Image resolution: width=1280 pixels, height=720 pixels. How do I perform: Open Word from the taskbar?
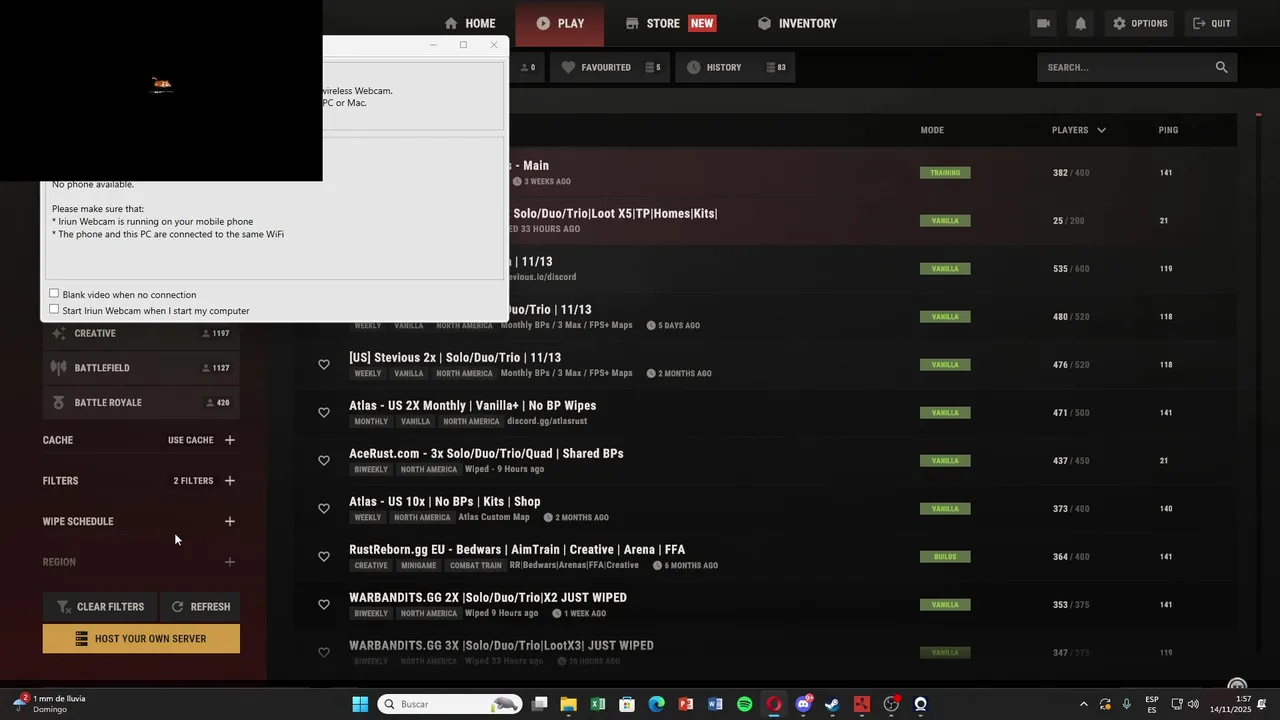715,704
